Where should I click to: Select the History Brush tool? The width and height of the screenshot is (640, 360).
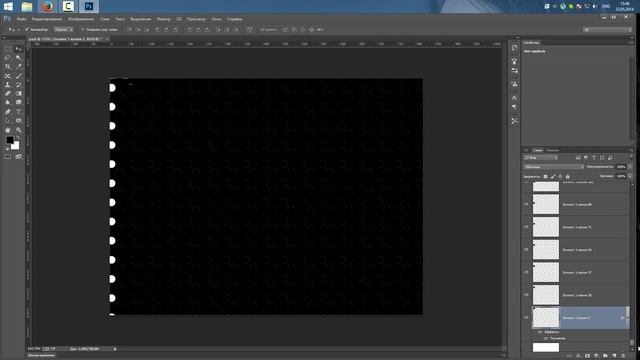tap(18, 85)
